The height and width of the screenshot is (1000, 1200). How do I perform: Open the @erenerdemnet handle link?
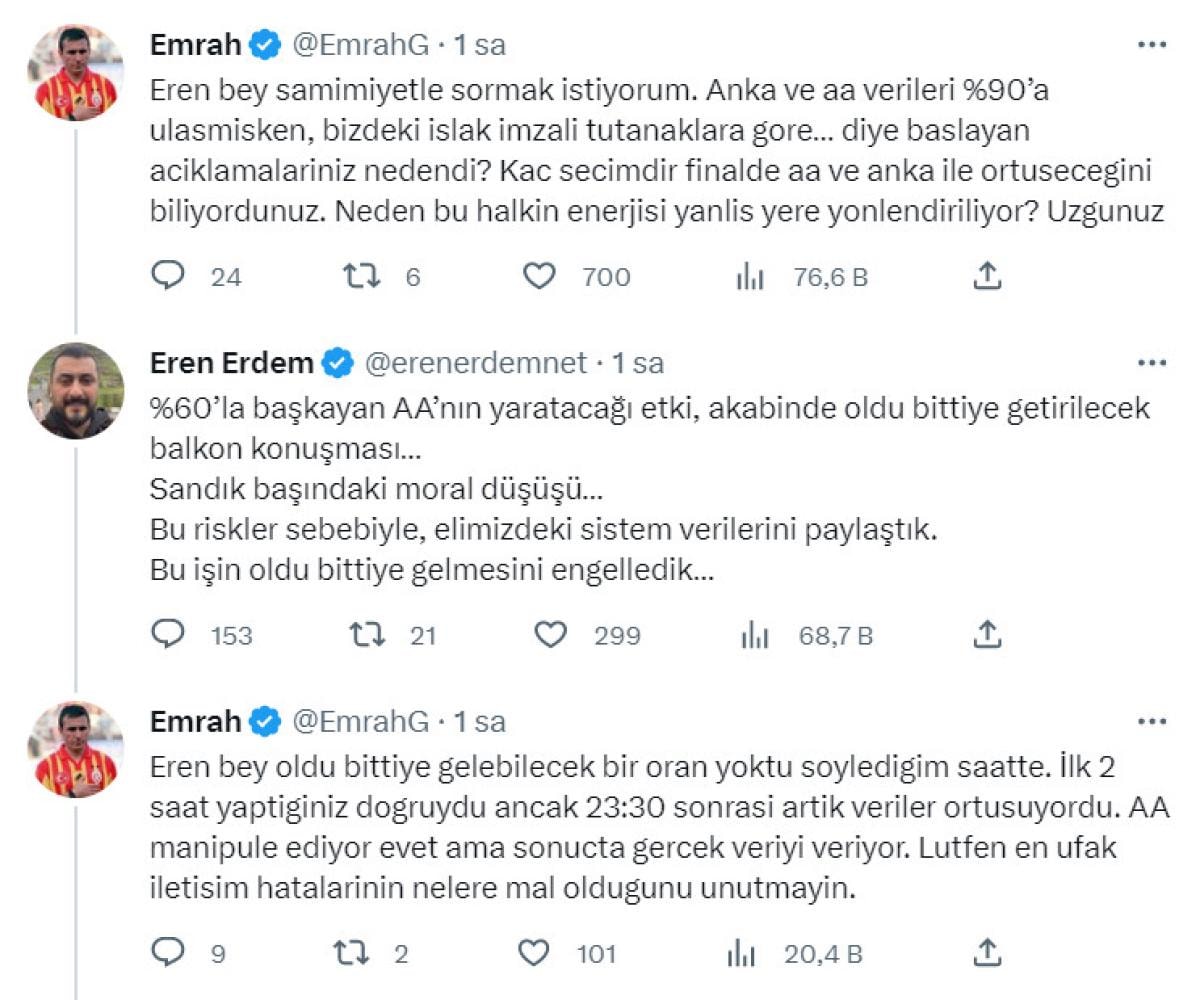(476, 363)
